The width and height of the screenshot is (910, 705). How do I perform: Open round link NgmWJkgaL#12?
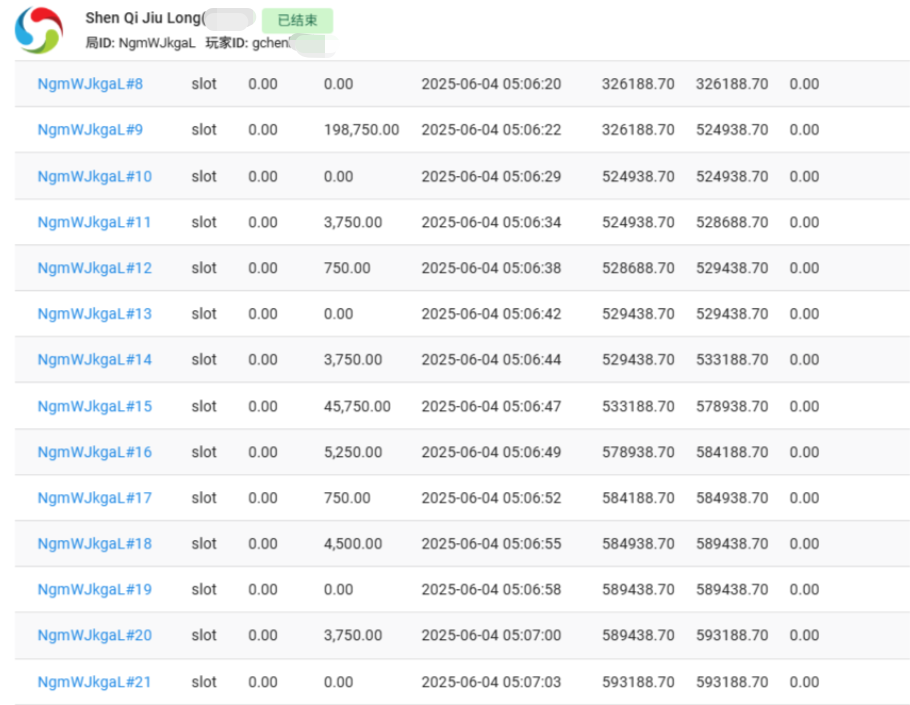click(94, 268)
